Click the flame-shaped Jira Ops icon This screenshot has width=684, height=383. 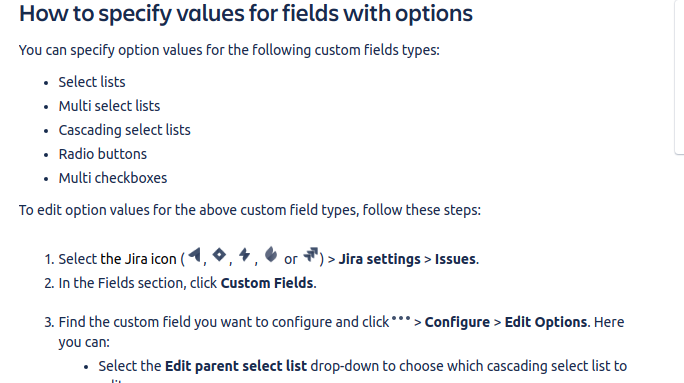(271, 254)
